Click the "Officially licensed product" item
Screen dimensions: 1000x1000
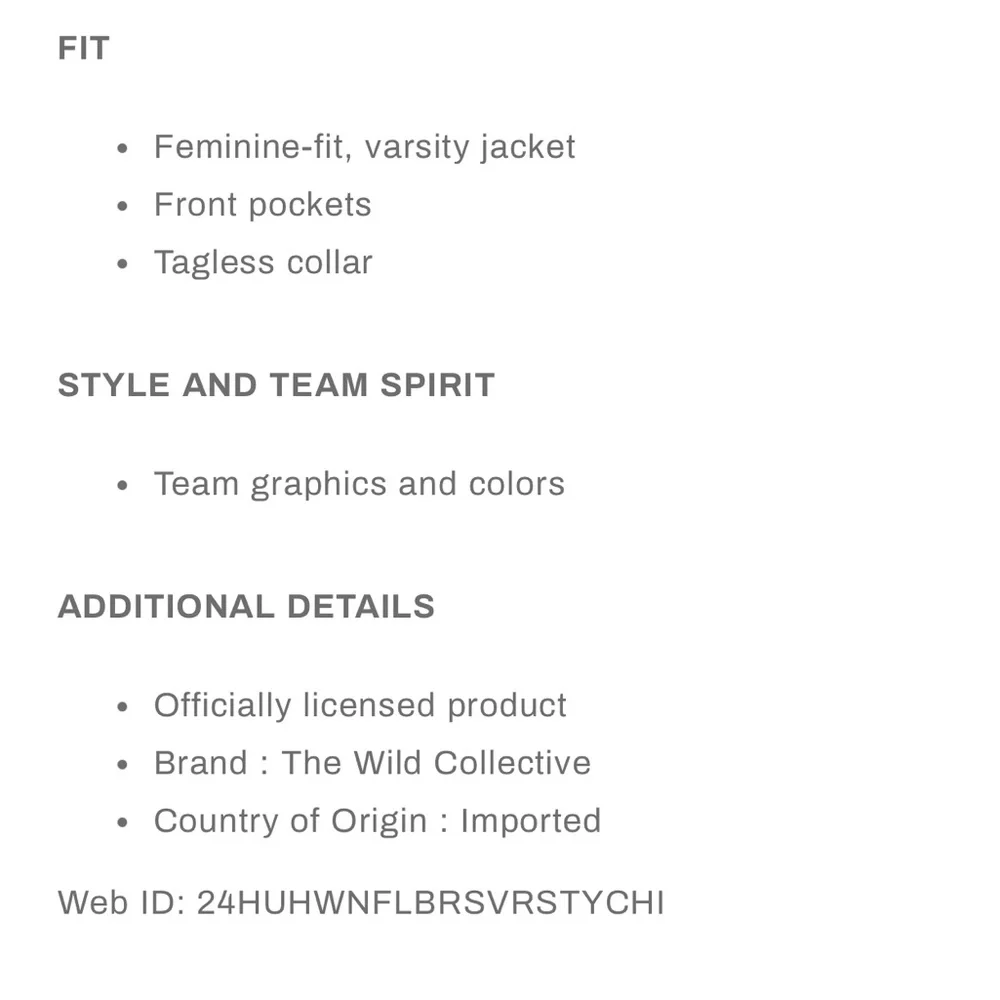(360, 705)
